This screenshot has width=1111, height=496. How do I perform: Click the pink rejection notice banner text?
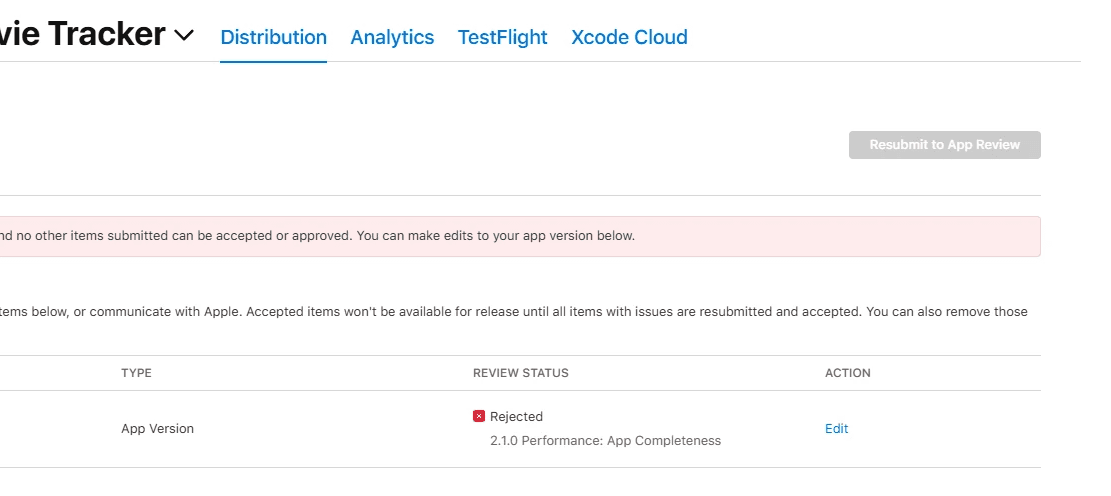[x=317, y=236]
